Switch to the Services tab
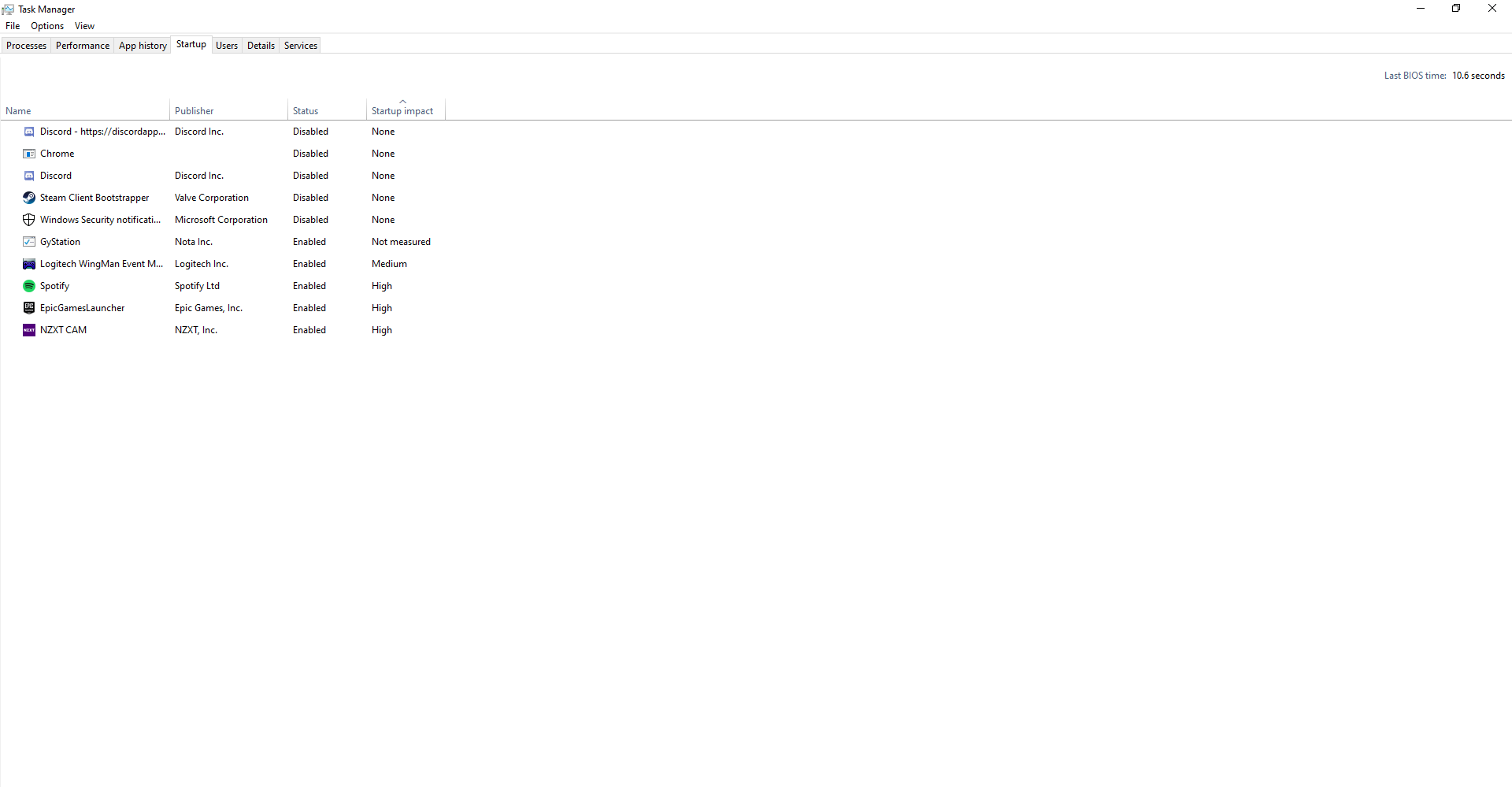 [301, 46]
